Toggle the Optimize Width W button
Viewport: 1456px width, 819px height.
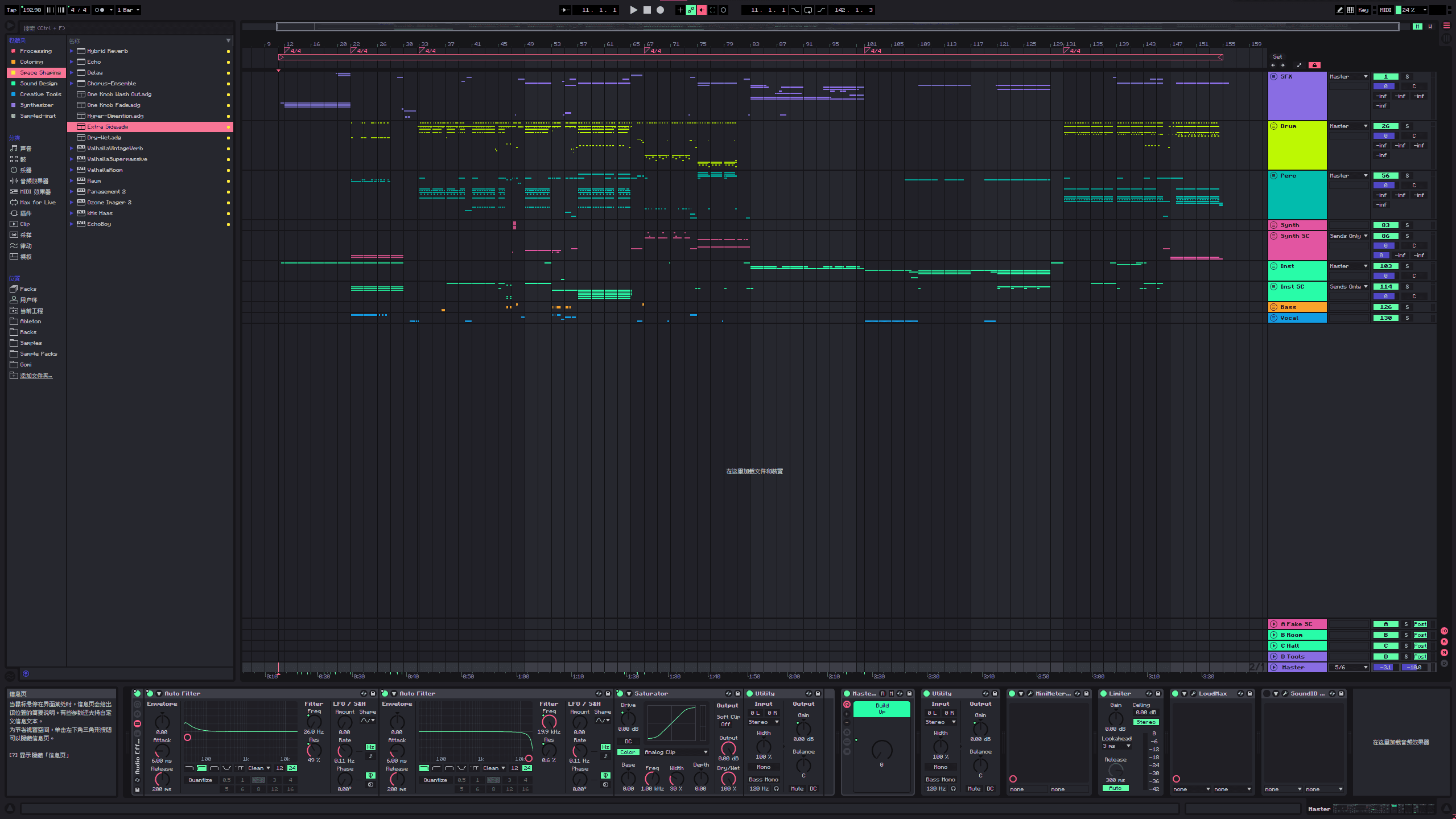[1430, 27]
